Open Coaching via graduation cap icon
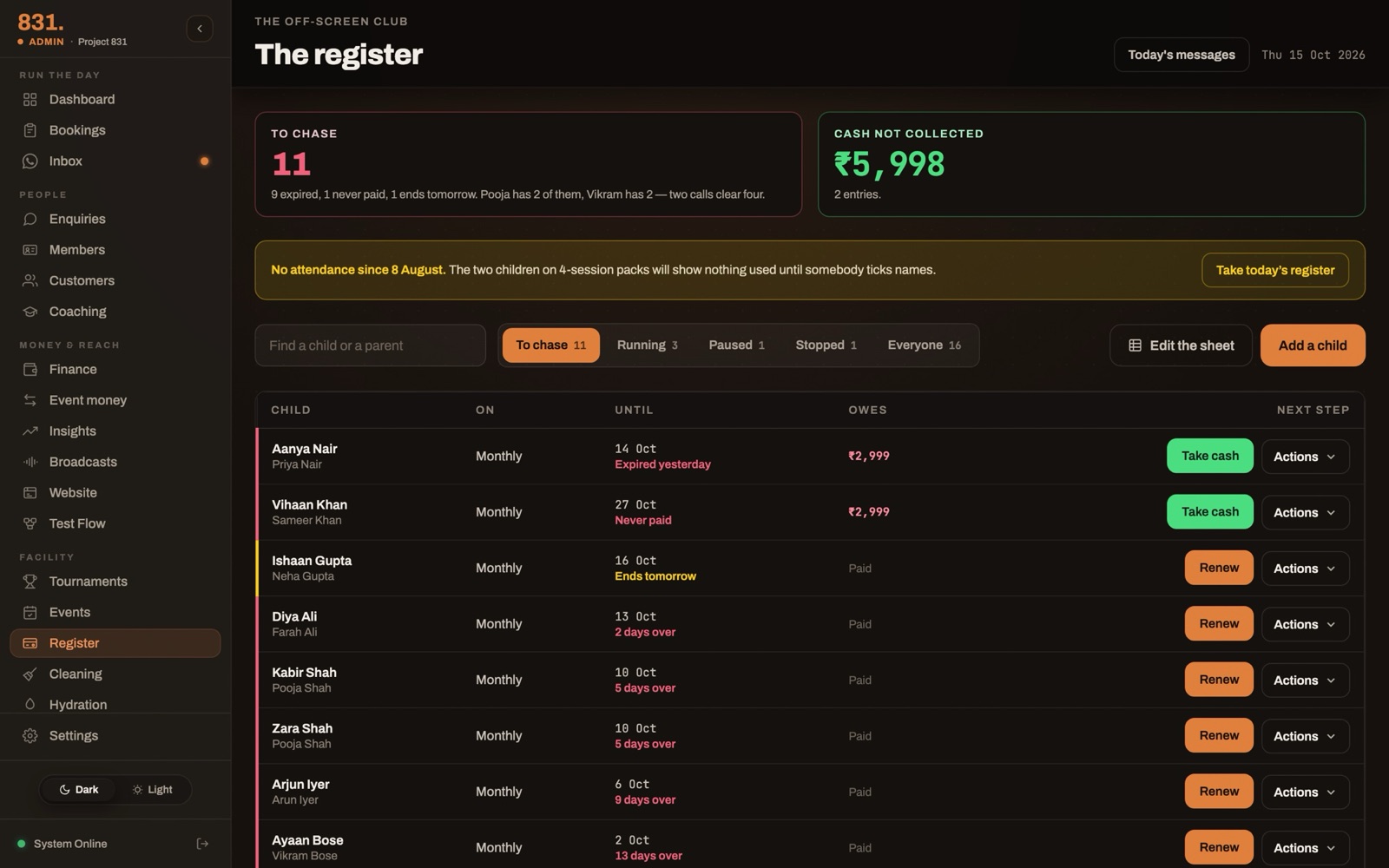The width and height of the screenshot is (1389, 868). point(30,312)
